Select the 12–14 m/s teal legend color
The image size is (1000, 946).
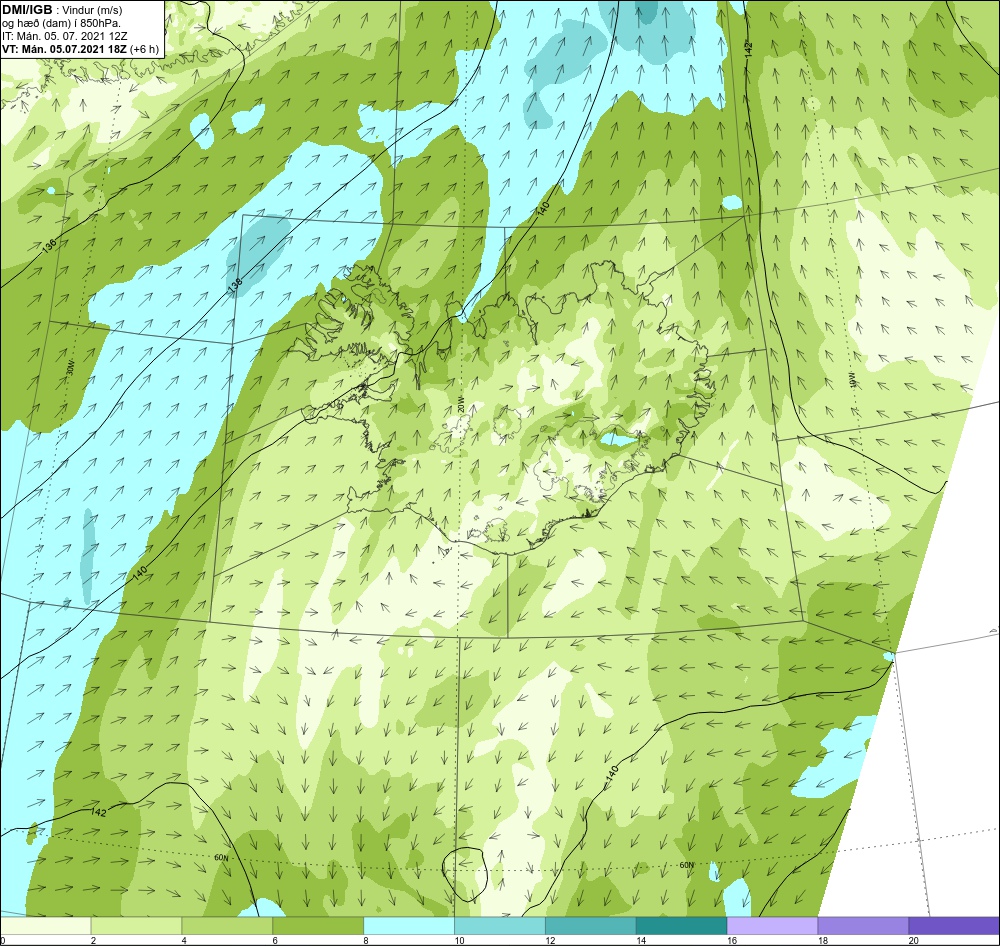pyautogui.click(x=591, y=925)
